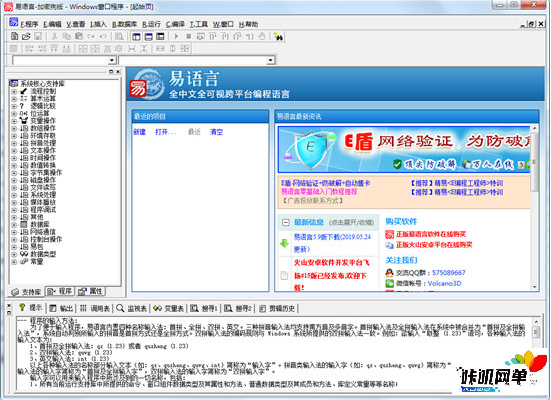Open the 数据库 menu
Viewport: 551px width, 400px height.
[124, 24]
